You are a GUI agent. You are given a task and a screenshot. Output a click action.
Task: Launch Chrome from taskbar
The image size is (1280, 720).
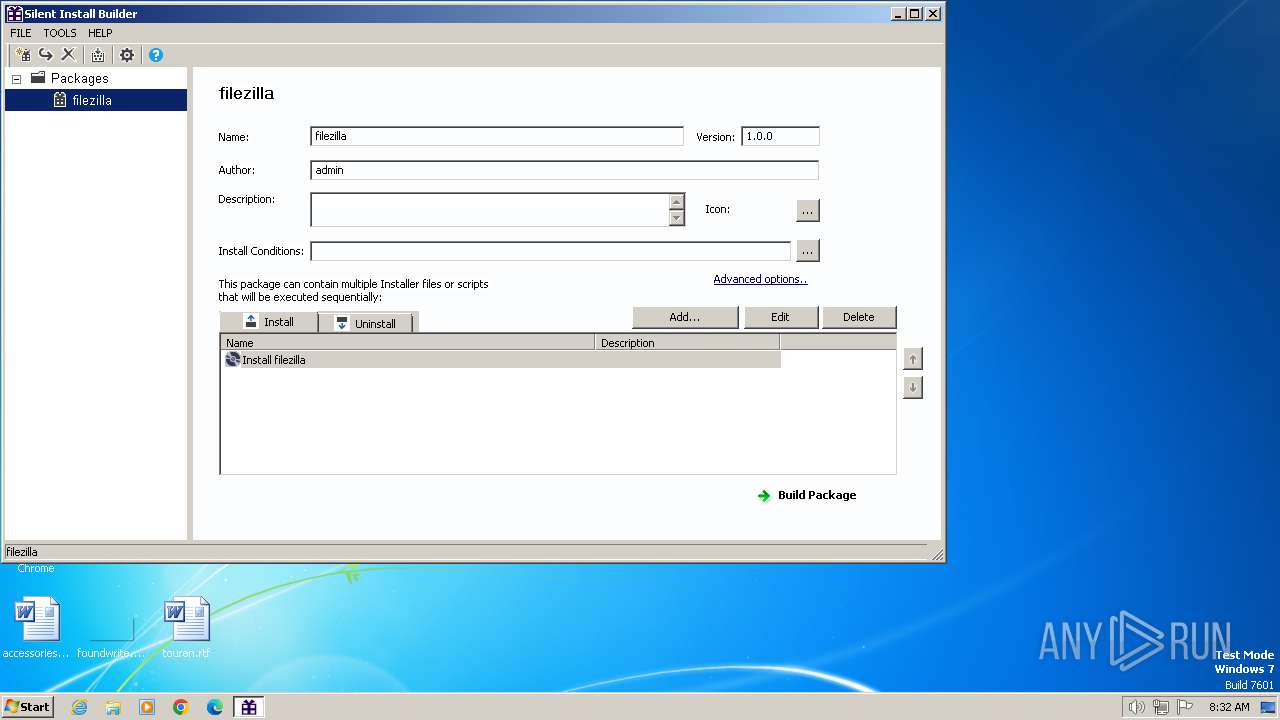[181, 707]
